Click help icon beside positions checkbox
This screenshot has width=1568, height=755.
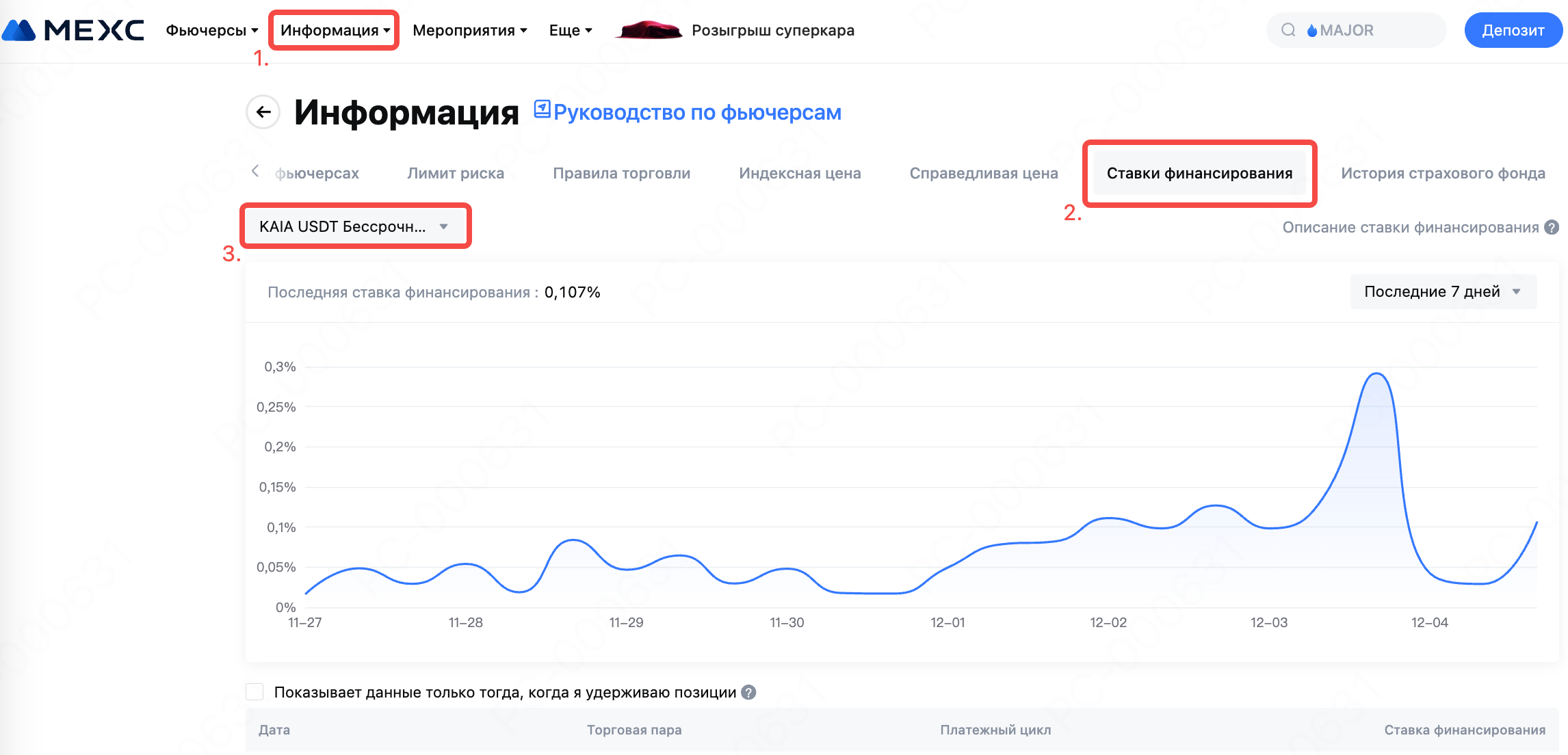tap(749, 692)
